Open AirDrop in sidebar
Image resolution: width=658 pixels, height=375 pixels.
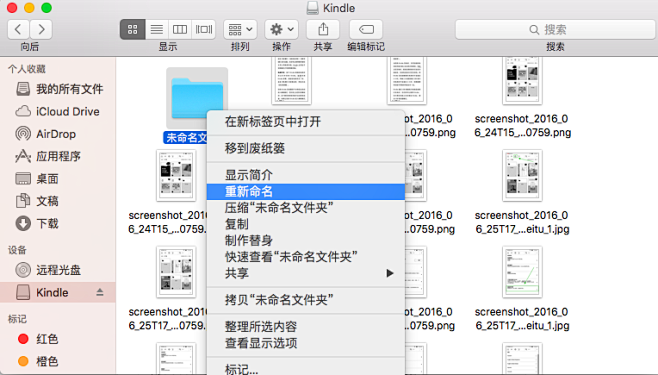[x=59, y=134]
